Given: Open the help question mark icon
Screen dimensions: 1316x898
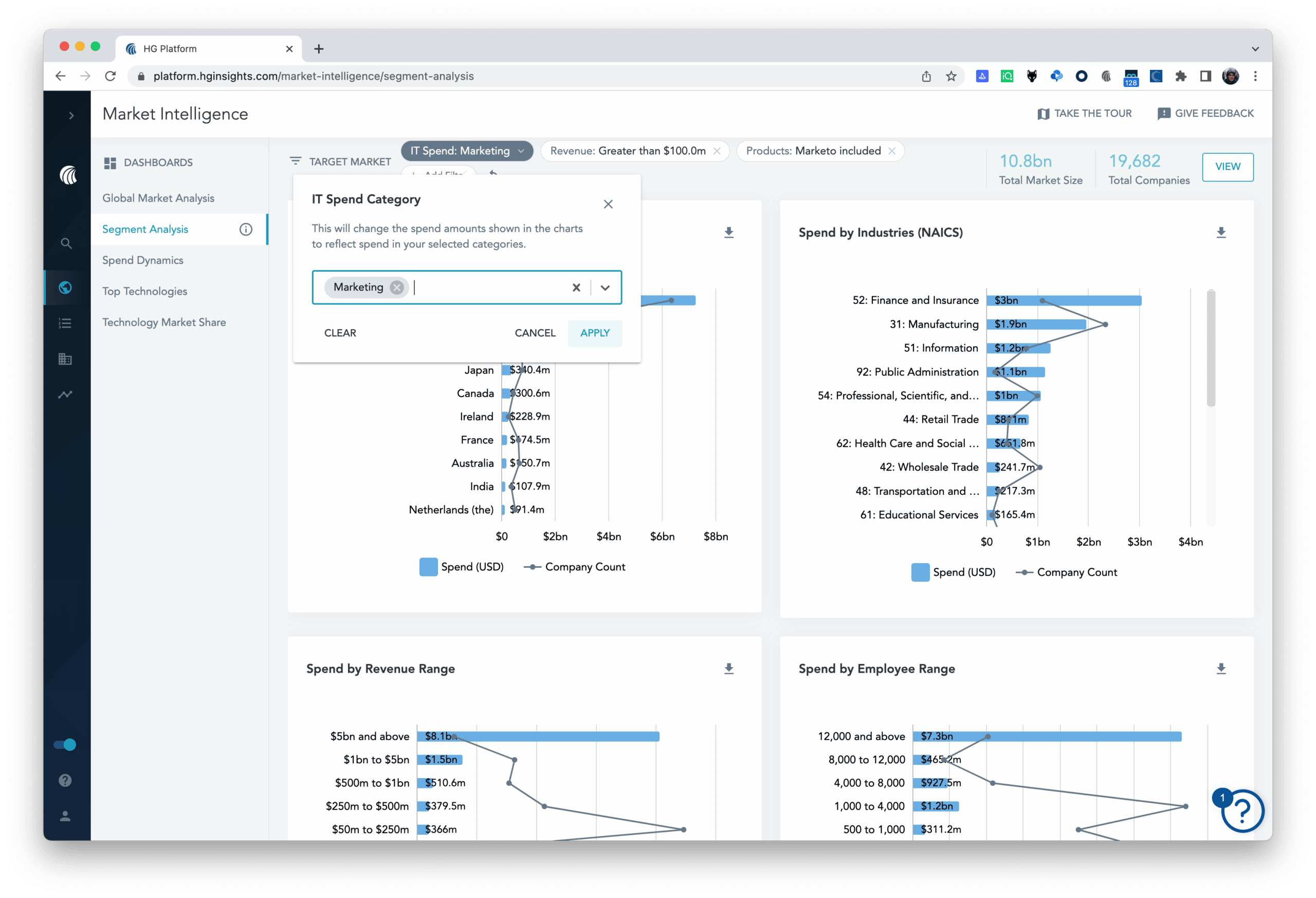Looking at the screenshot, I should click(65, 780).
